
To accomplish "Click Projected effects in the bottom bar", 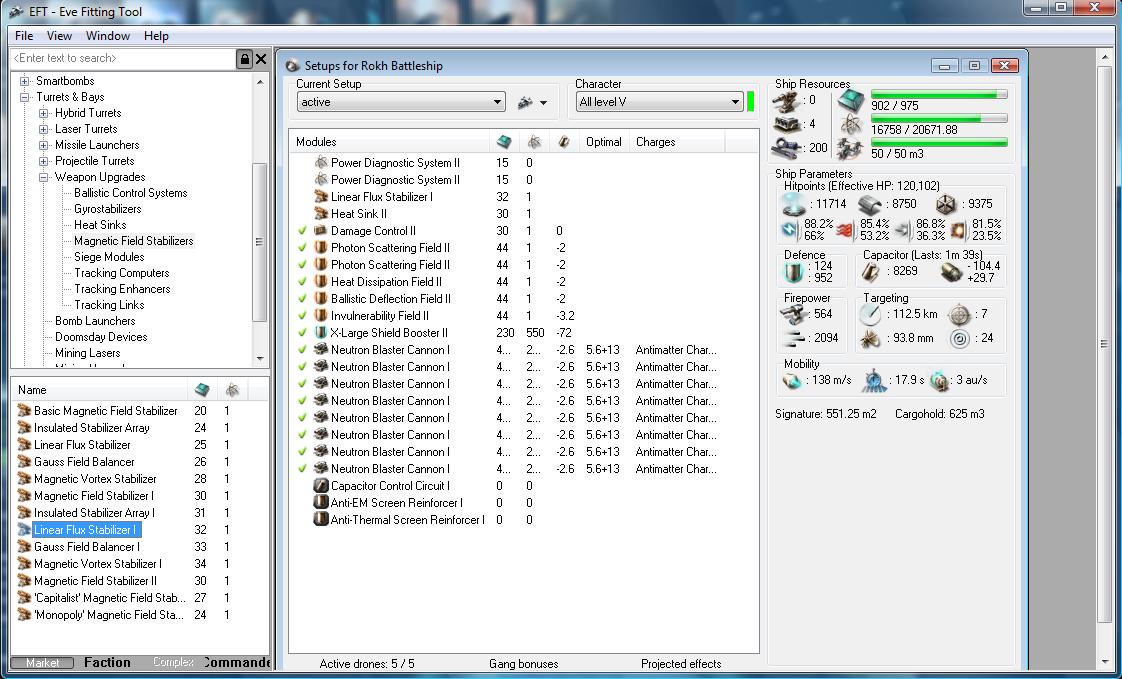I will [681, 664].
